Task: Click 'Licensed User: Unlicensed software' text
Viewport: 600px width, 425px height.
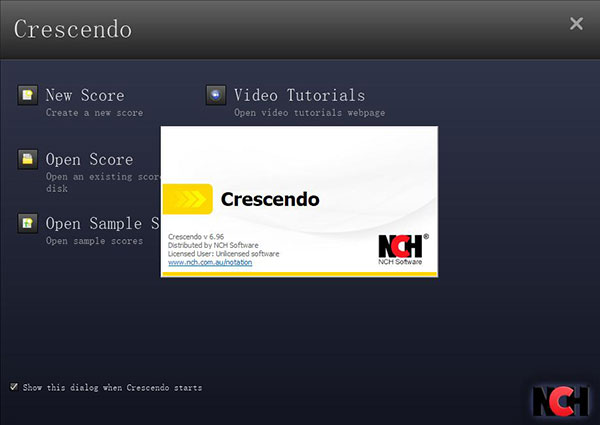Action: click(223, 254)
